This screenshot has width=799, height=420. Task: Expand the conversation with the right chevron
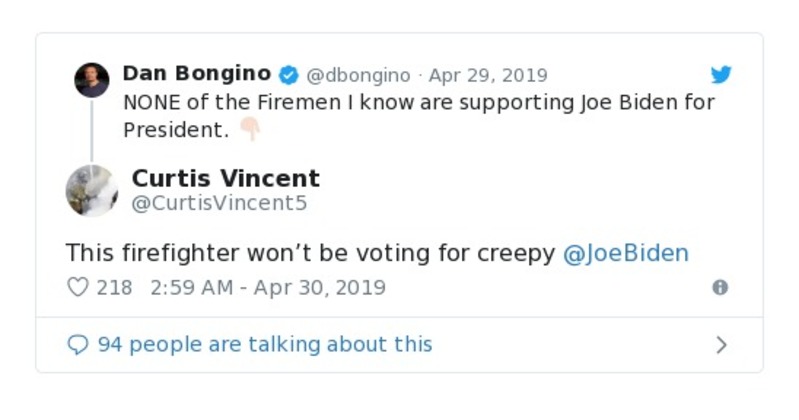[x=721, y=345]
